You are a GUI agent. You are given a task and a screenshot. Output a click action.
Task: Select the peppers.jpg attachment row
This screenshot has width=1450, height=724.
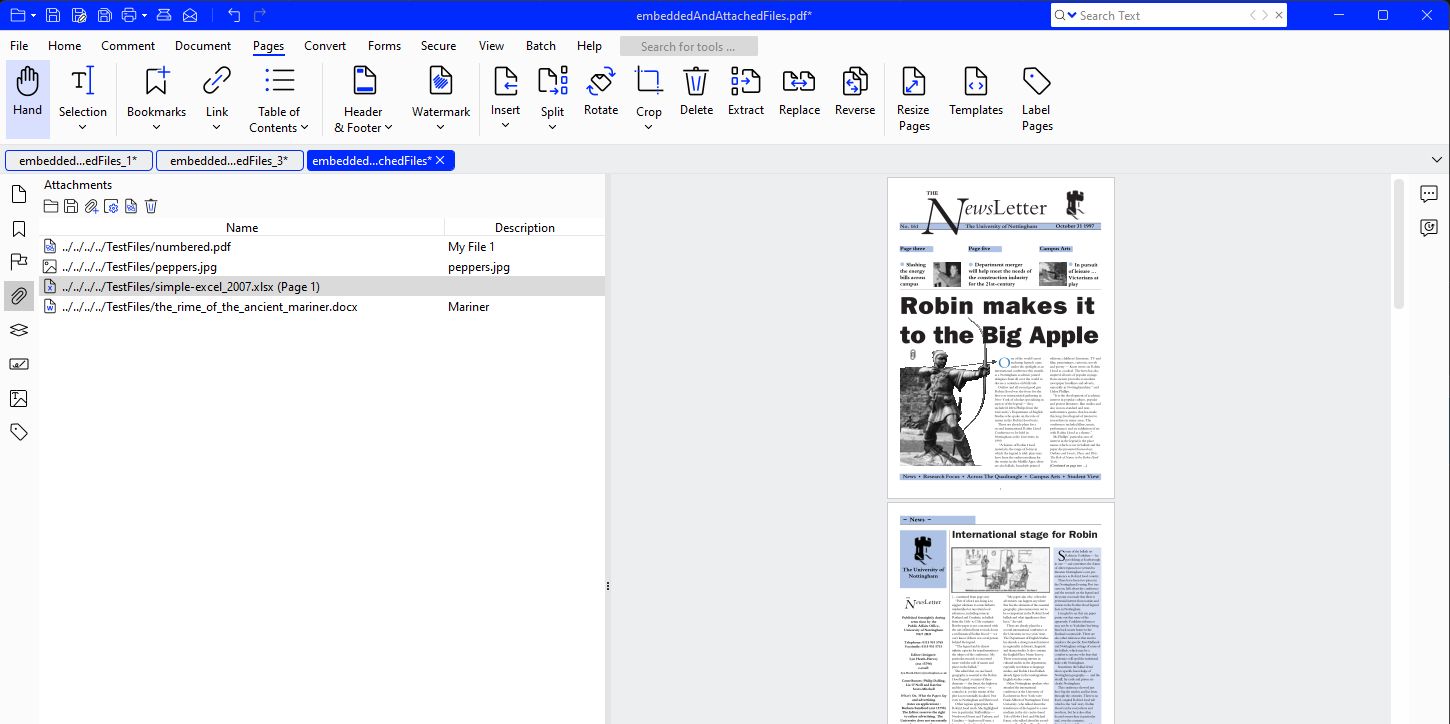[x=322, y=267]
